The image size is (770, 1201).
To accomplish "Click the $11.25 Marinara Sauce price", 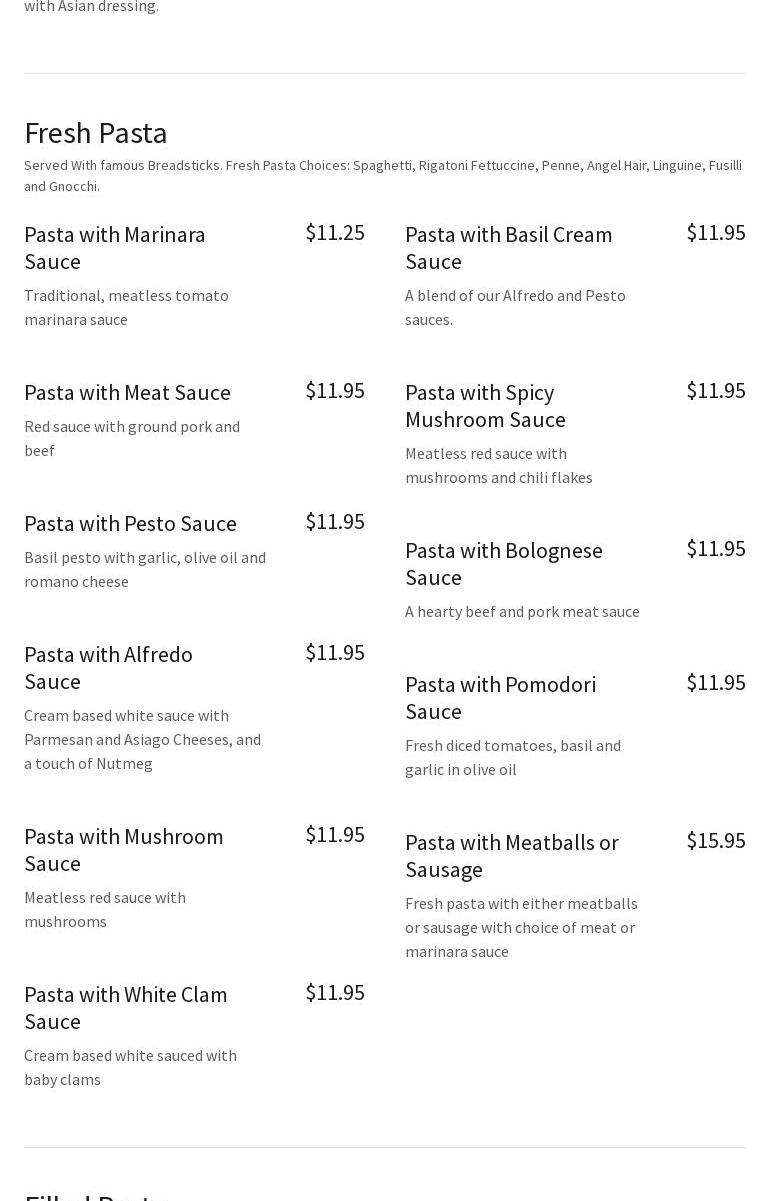I will tap(335, 232).
